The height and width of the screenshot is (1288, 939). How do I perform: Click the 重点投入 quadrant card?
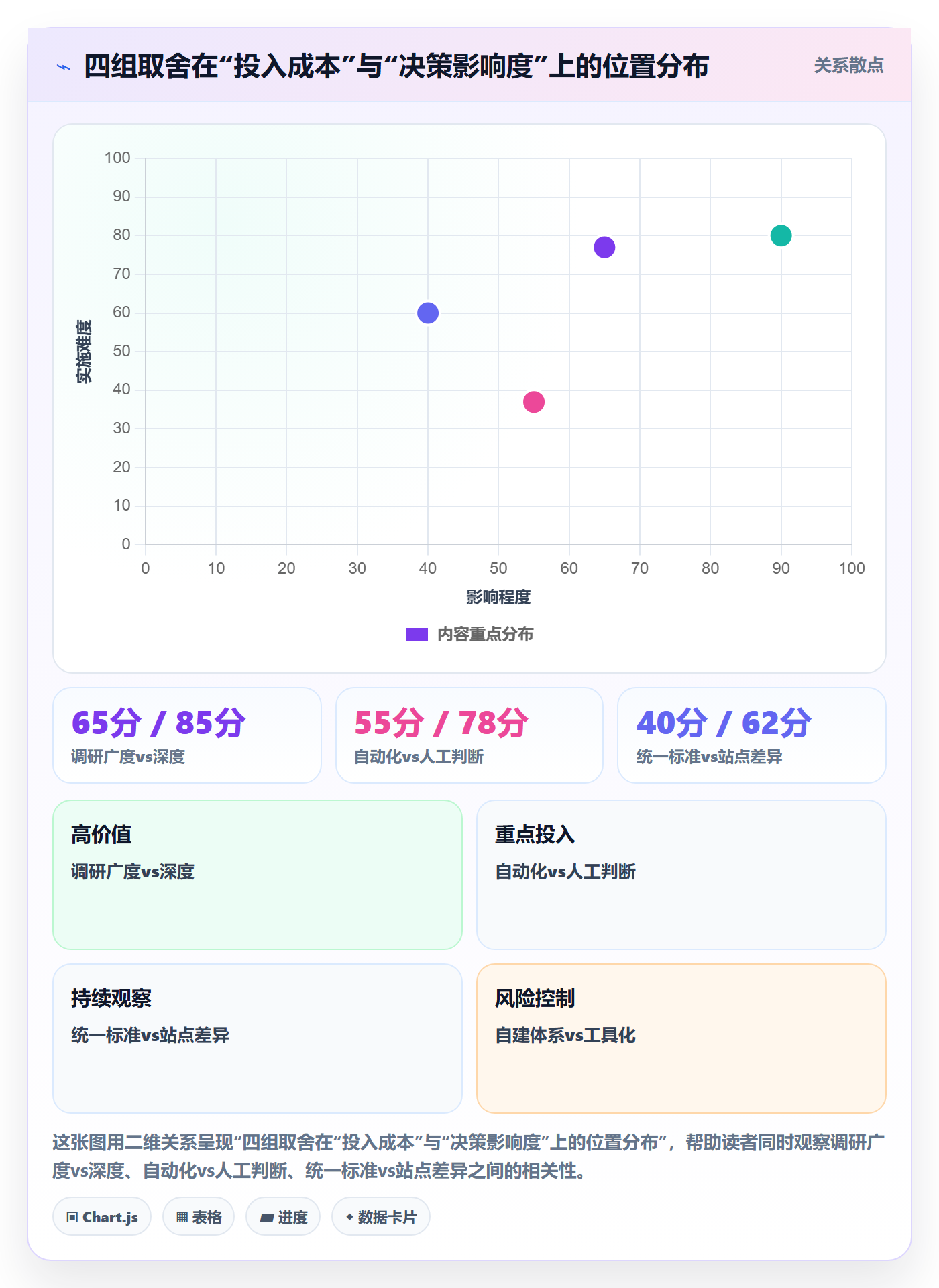pos(681,875)
